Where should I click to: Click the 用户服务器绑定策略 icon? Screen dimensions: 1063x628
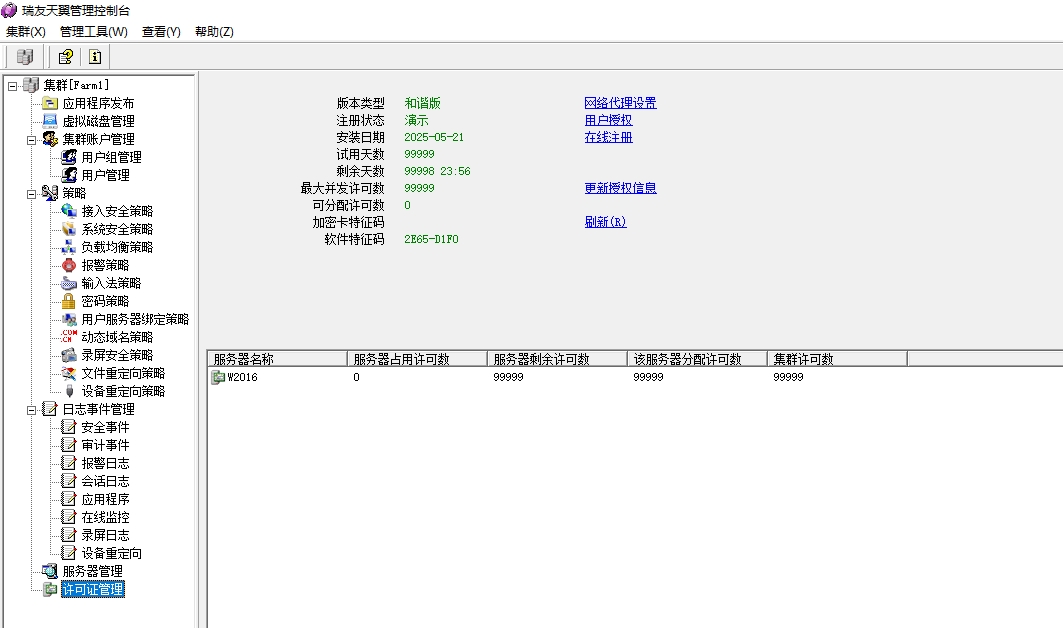click(x=68, y=319)
